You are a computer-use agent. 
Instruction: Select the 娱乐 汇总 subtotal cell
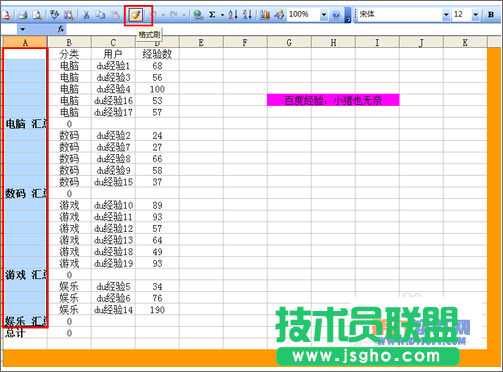click(x=25, y=322)
